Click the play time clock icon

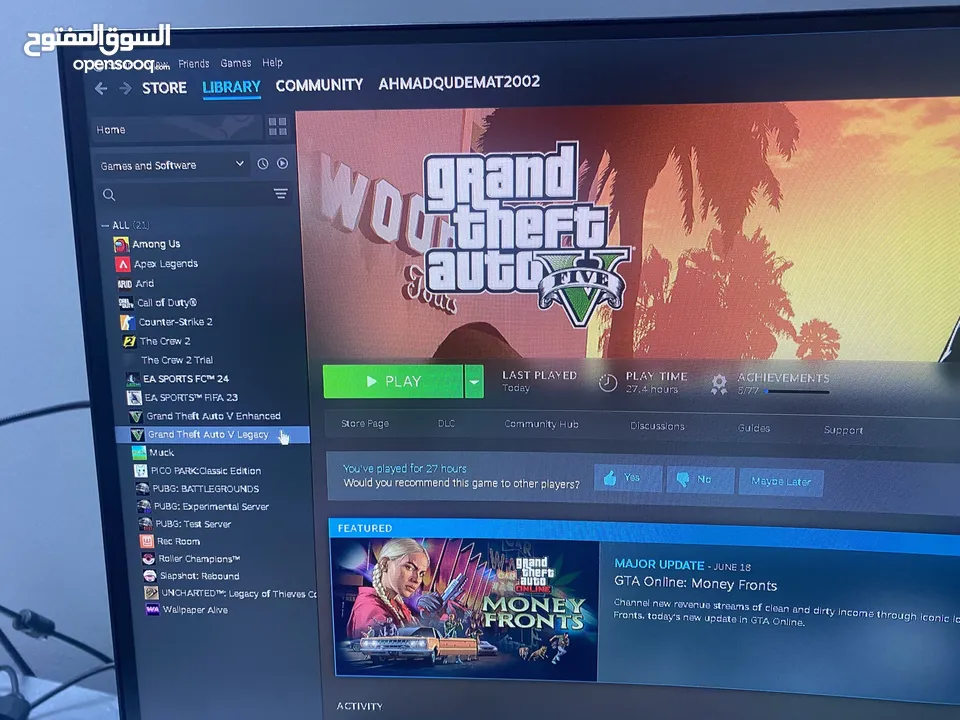(607, 383)
